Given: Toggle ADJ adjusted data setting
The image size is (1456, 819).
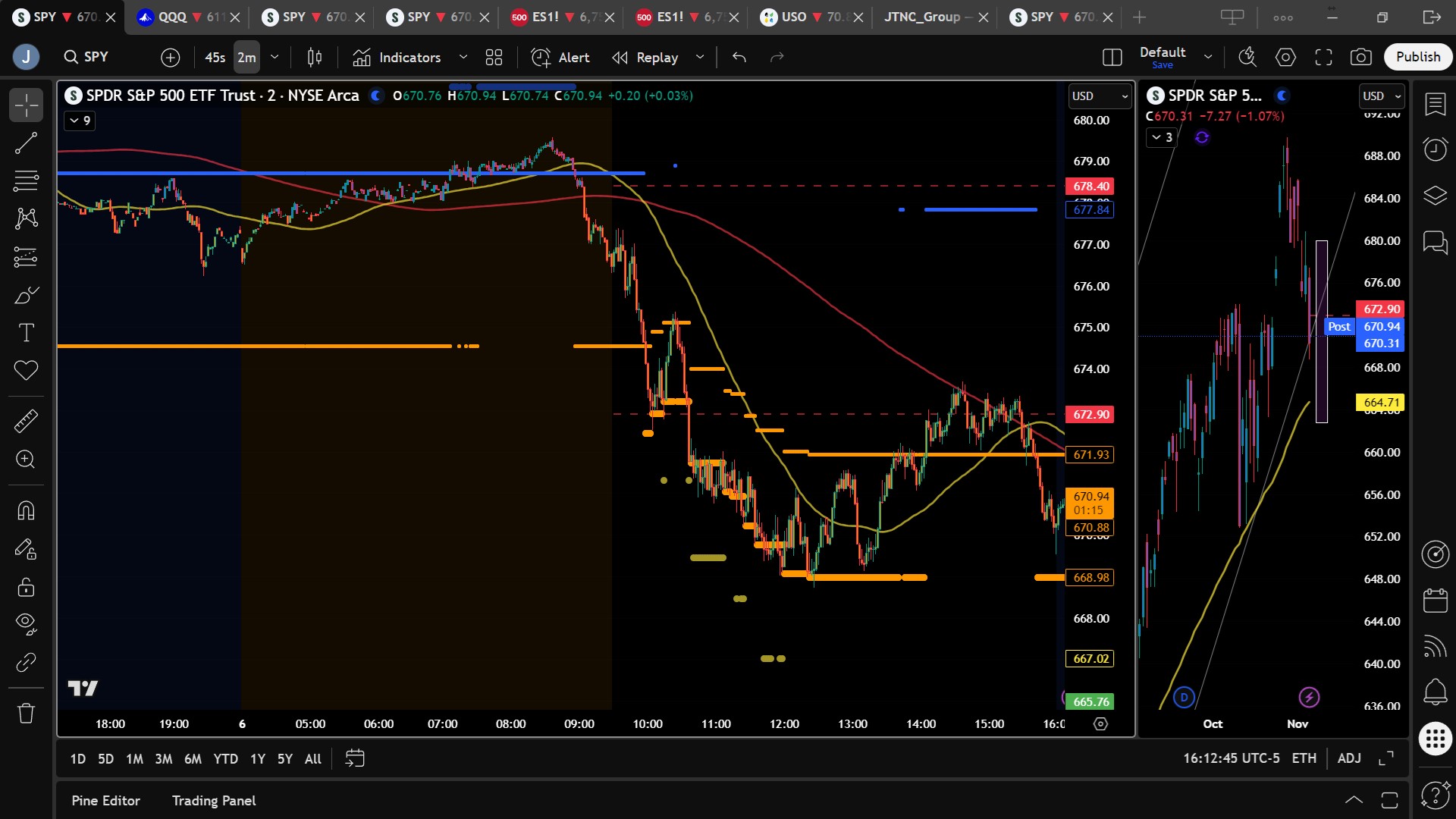Looking at the screenshot, I should [1348, 758].
